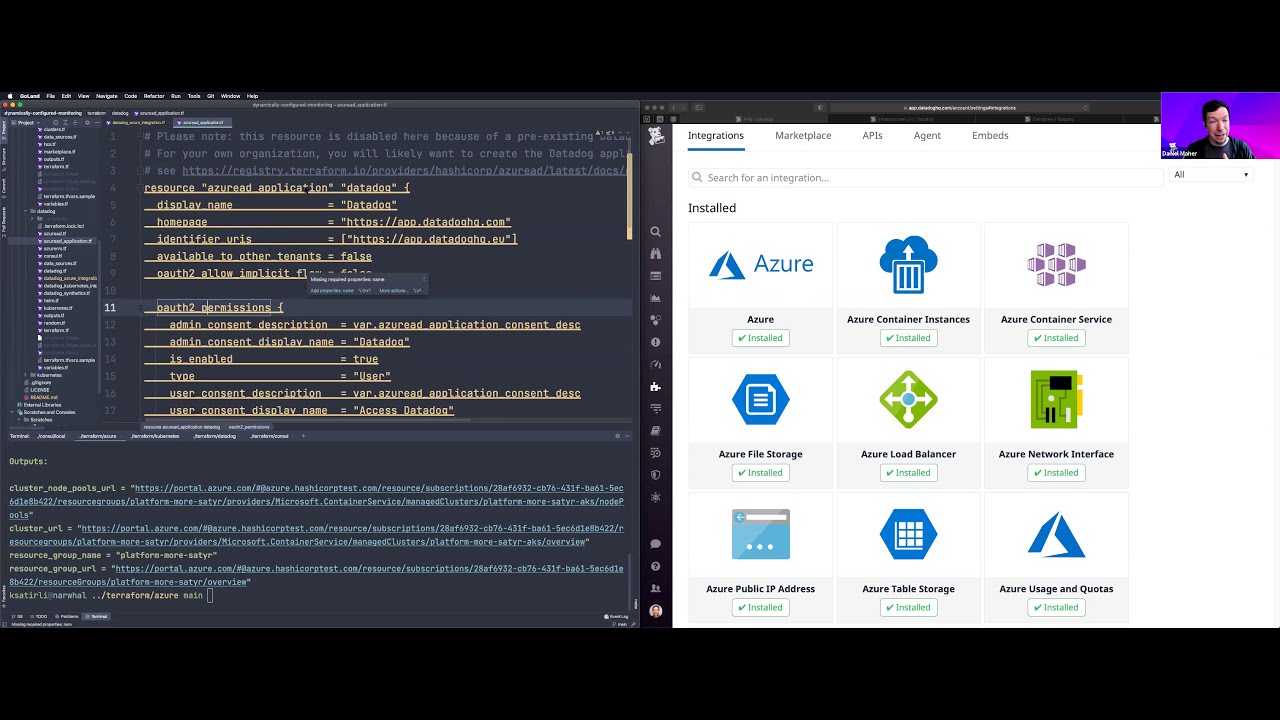Open the datadog_azure_integration.tf editor tab
Image resolution: width=1280 pixels, height=720 pixels.
138,122
